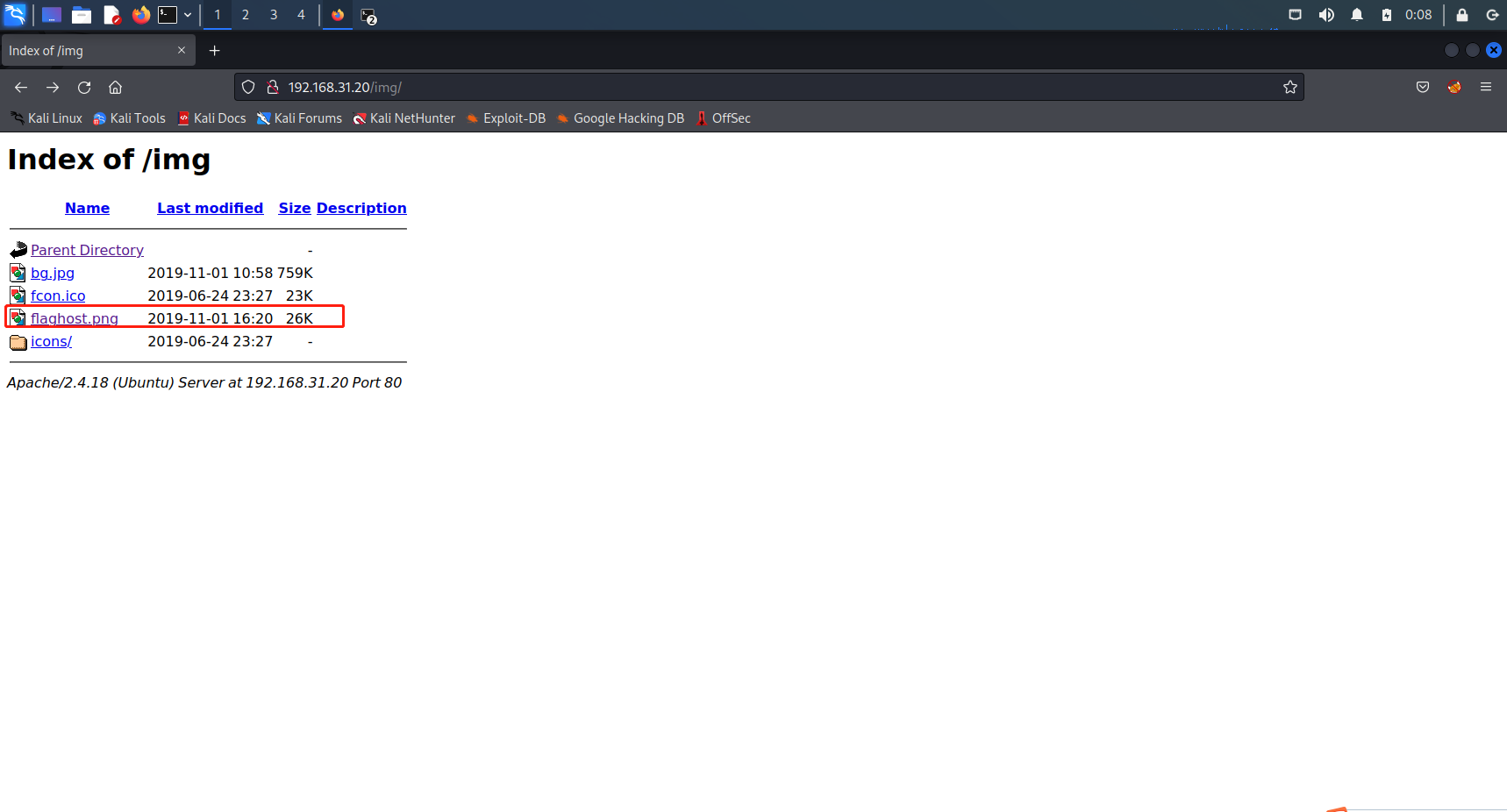1507x812 pixels.
Task: Open the file manager in the panel
Action: (82, 15)
